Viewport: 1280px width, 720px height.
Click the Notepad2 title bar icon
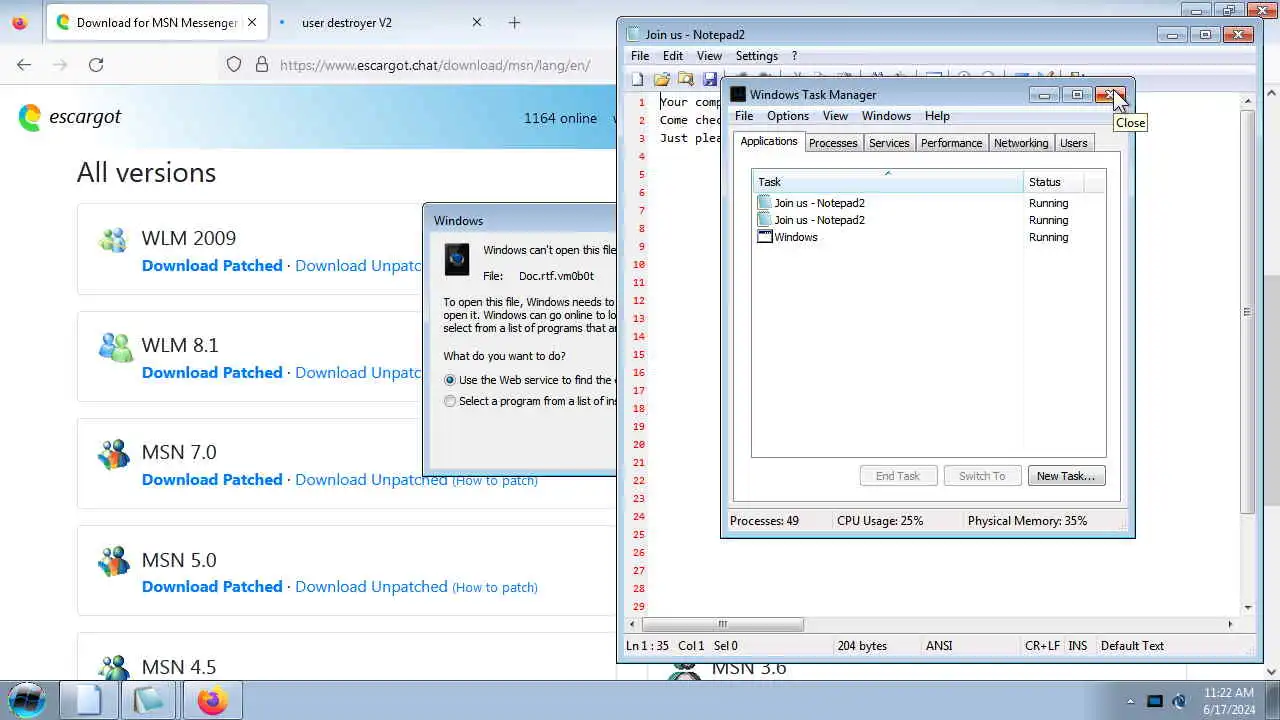(x=633, y=34)
